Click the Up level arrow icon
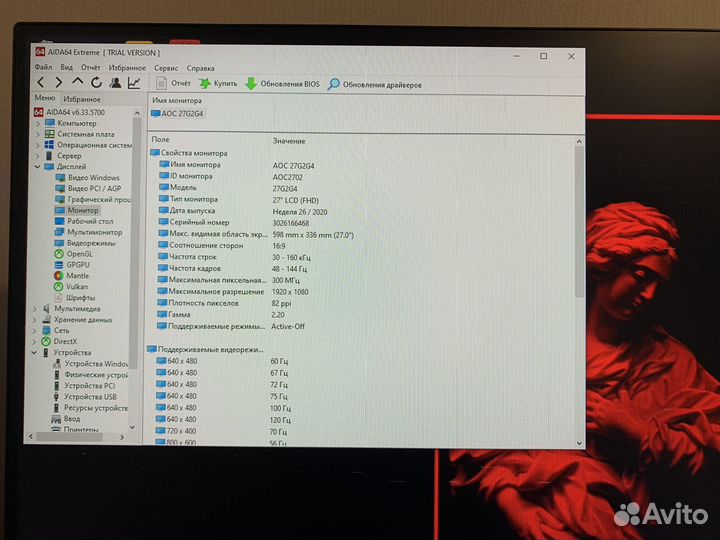The height and width of the screenshot is (540, 720). pos(78,83)
